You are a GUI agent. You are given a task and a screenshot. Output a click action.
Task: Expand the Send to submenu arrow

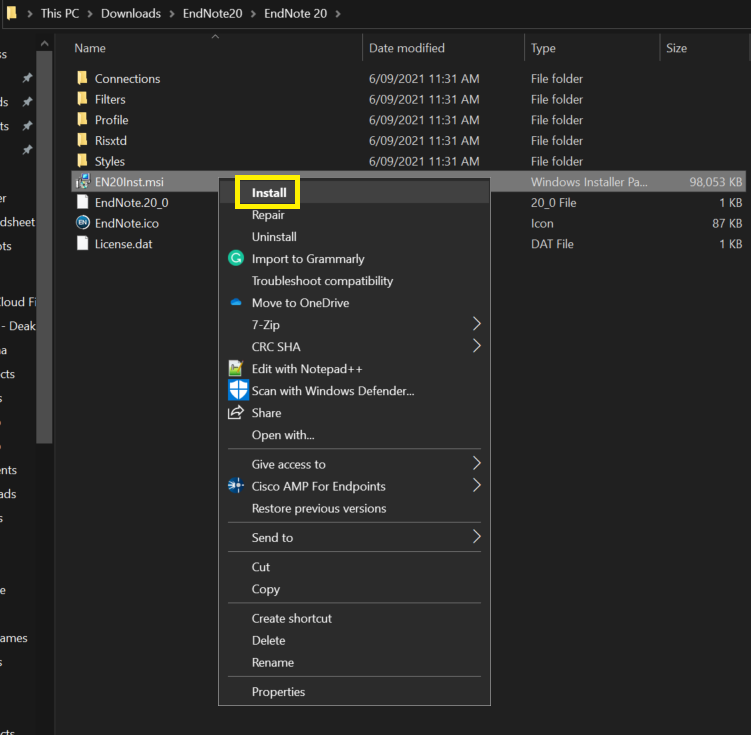(x=476, y=536)
